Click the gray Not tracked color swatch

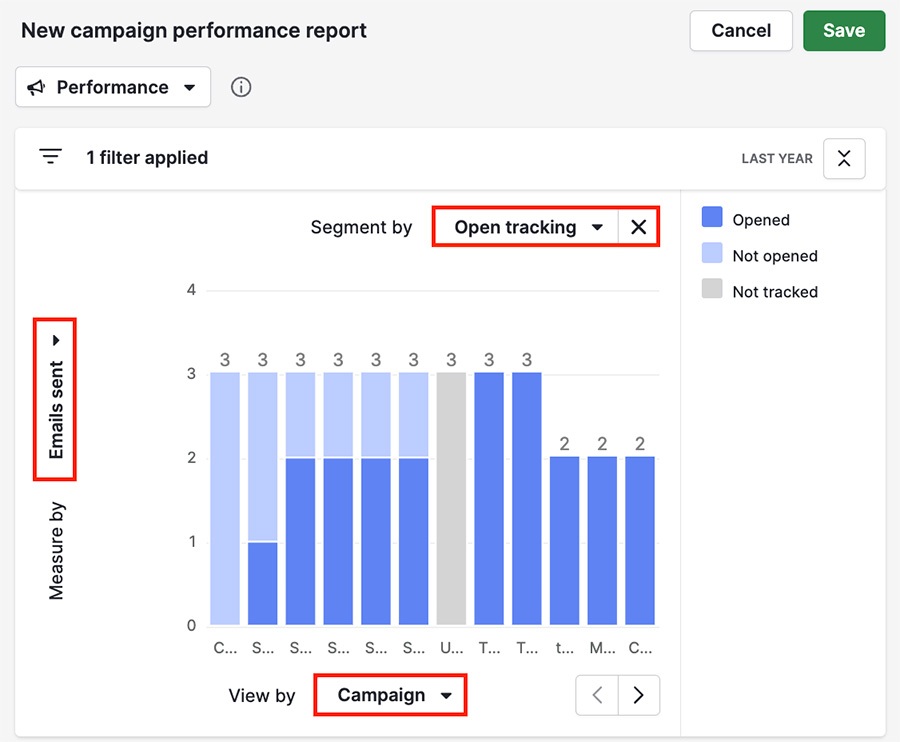tap(713, 291)
